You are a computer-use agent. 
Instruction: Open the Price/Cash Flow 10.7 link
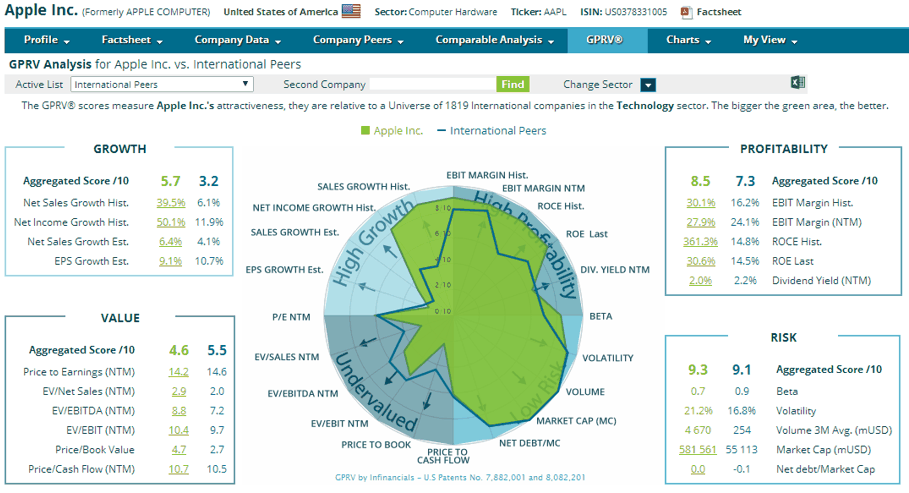coord(179,469)
